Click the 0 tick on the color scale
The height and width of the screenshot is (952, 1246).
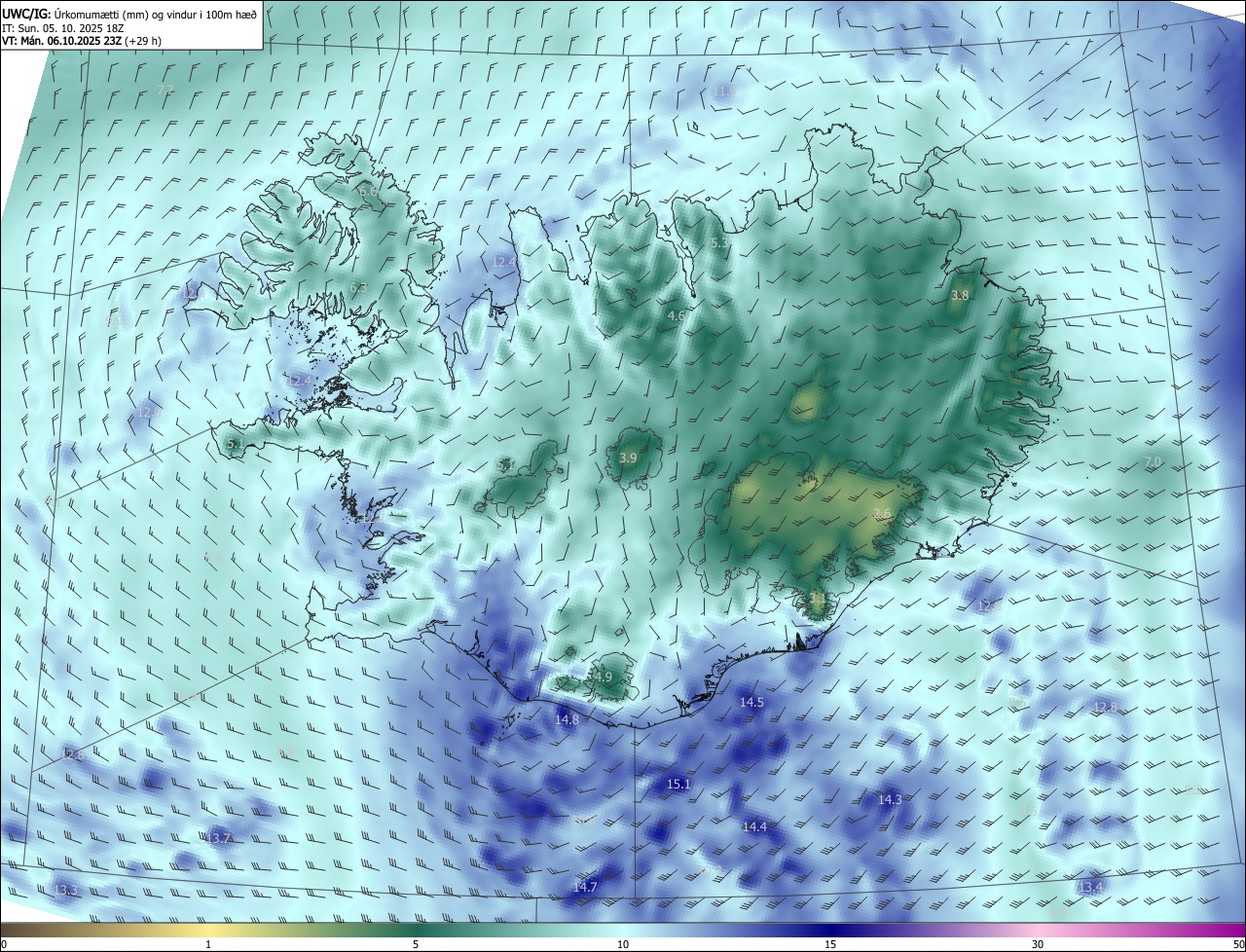click(4, 944)
